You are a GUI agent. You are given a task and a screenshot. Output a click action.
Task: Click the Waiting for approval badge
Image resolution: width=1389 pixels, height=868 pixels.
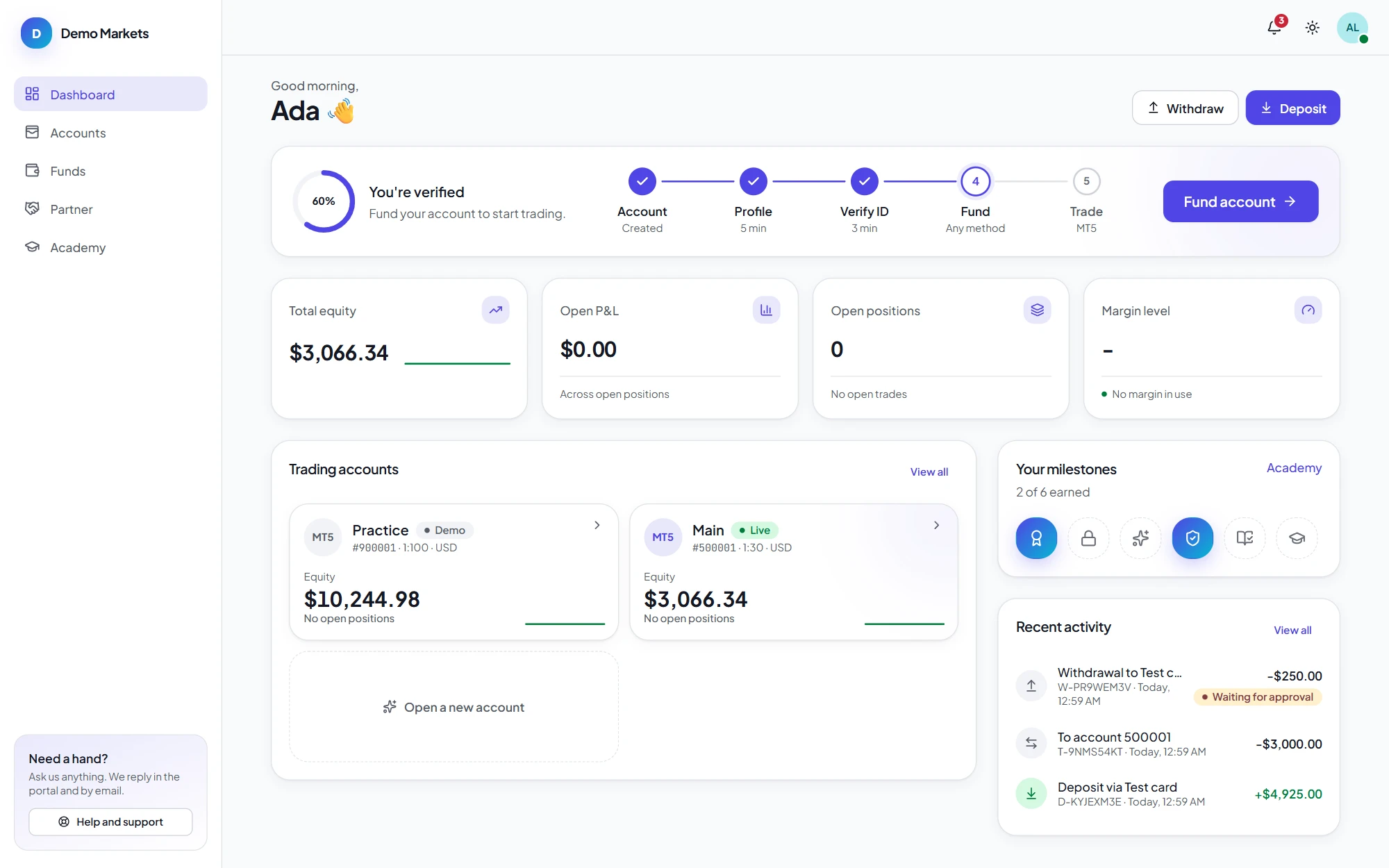click(1258, 696)
